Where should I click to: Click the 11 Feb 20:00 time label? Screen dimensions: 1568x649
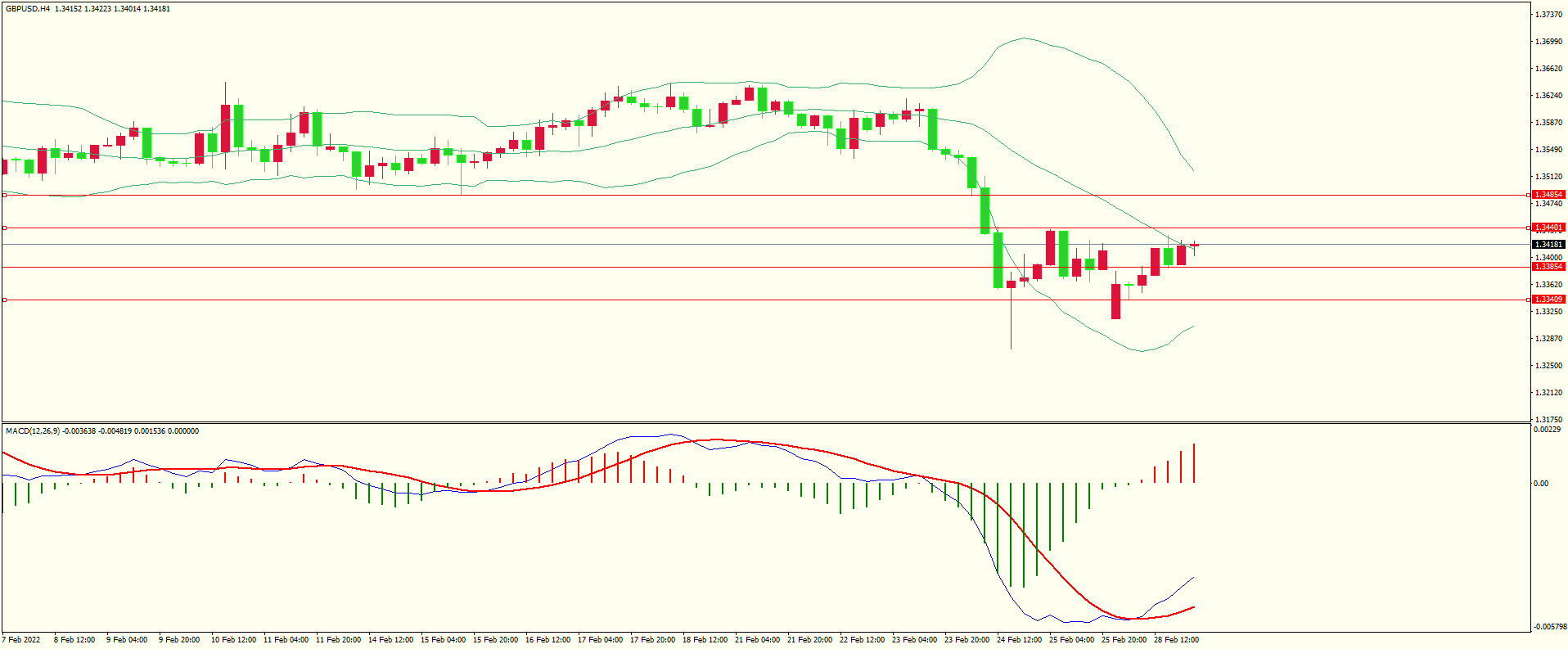[x=338, y=640]
